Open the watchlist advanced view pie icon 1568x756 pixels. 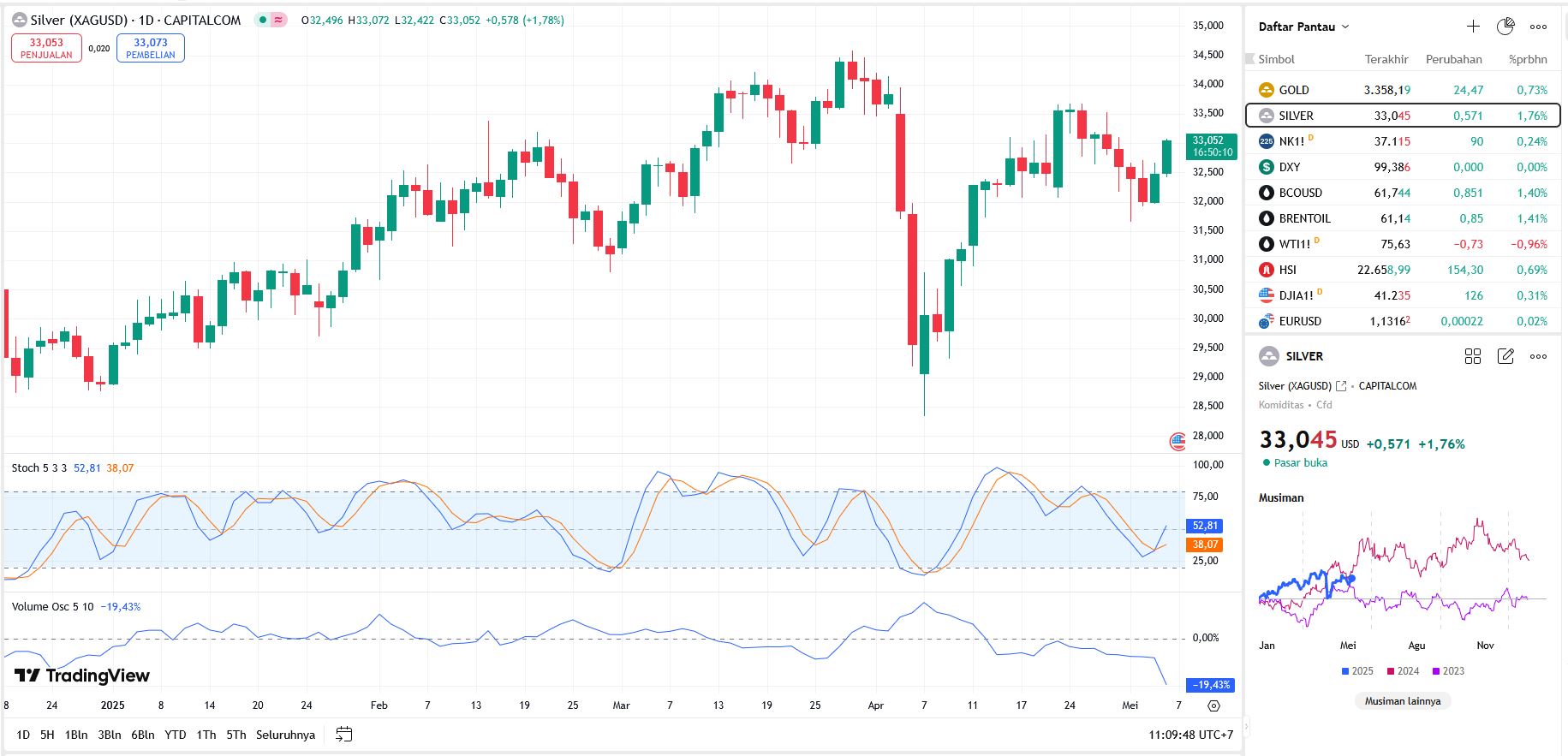(x=1505, y=27)
